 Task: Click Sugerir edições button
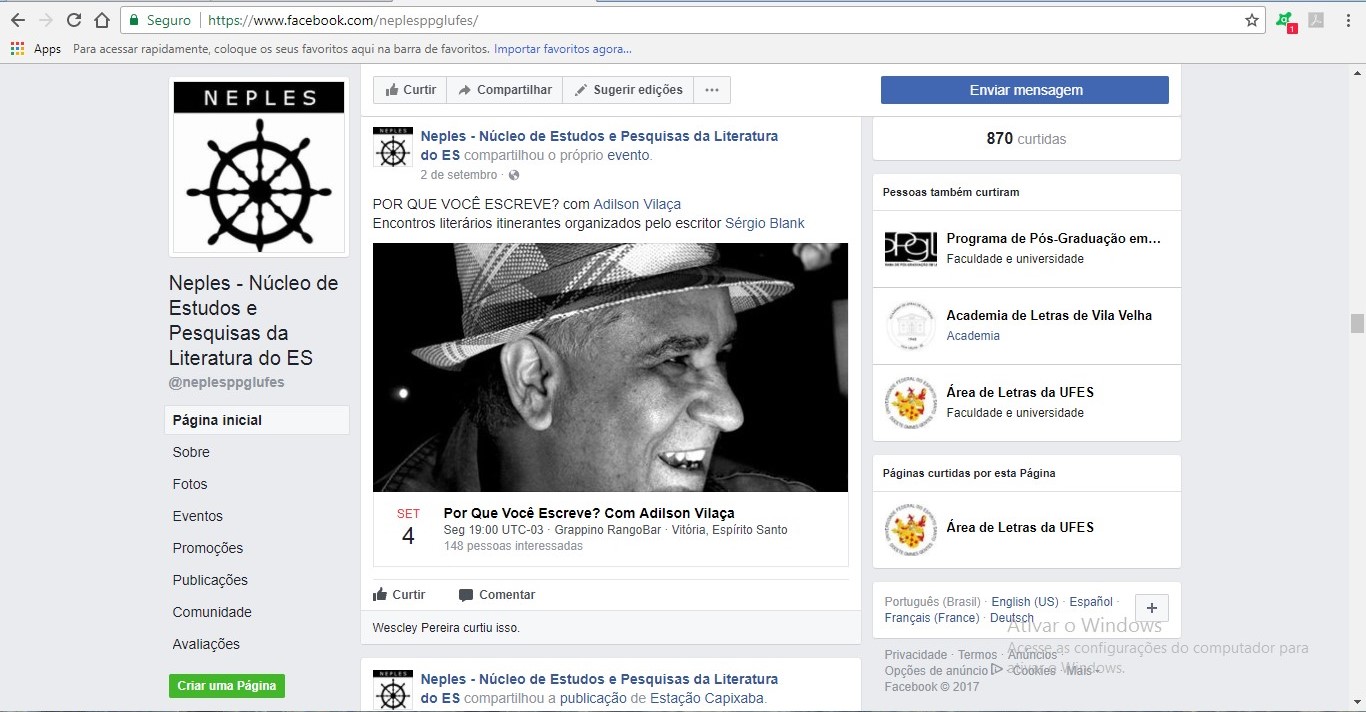pos(627,90)
